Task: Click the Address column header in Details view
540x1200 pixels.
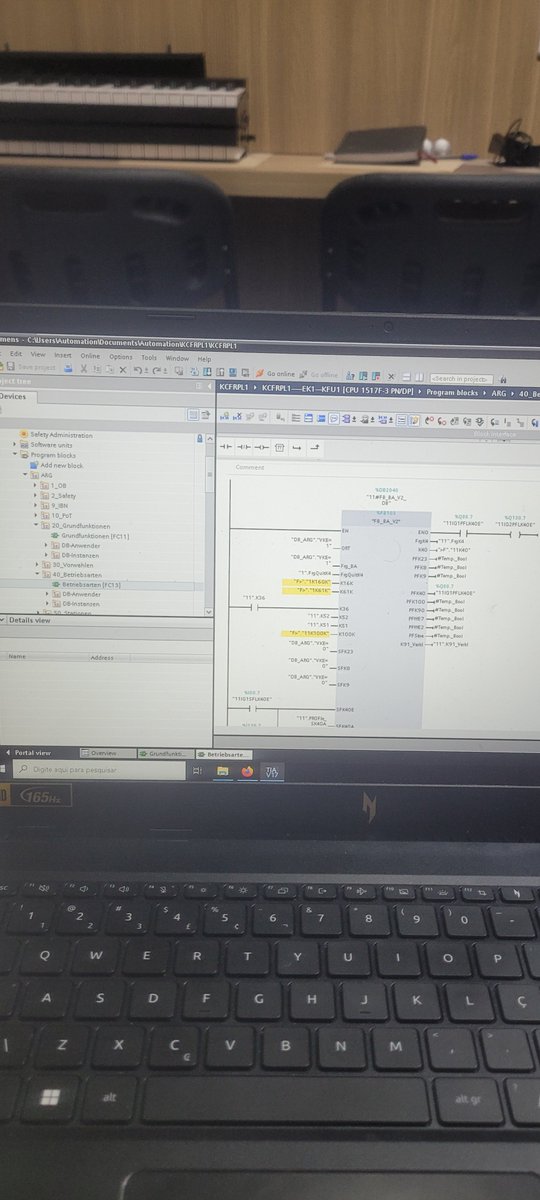Action: pyautogui.click(x=102, y=658)
